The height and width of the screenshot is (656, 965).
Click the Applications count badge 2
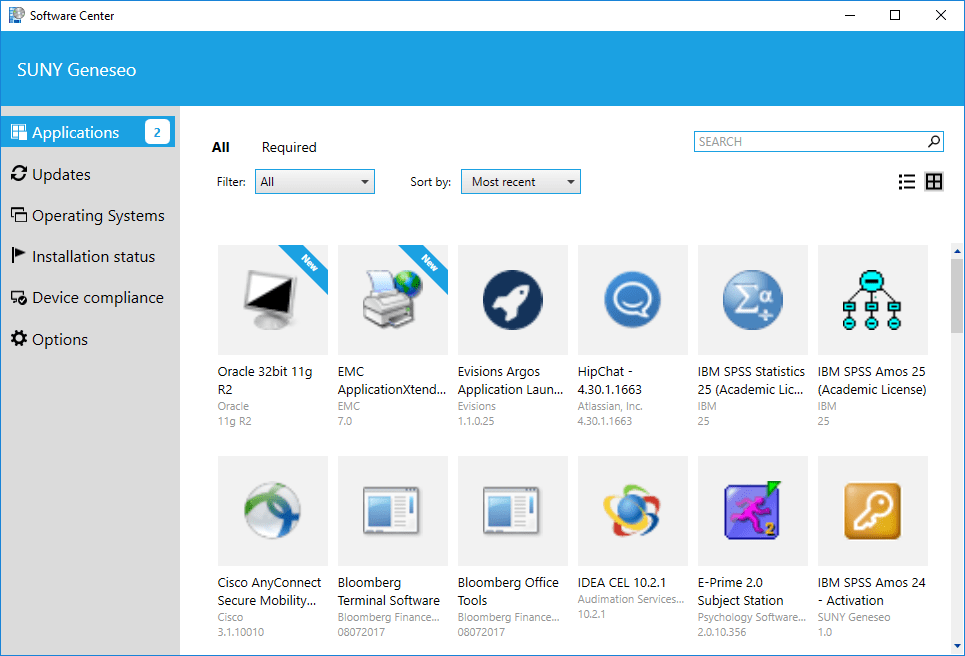[x=157, y=132]
